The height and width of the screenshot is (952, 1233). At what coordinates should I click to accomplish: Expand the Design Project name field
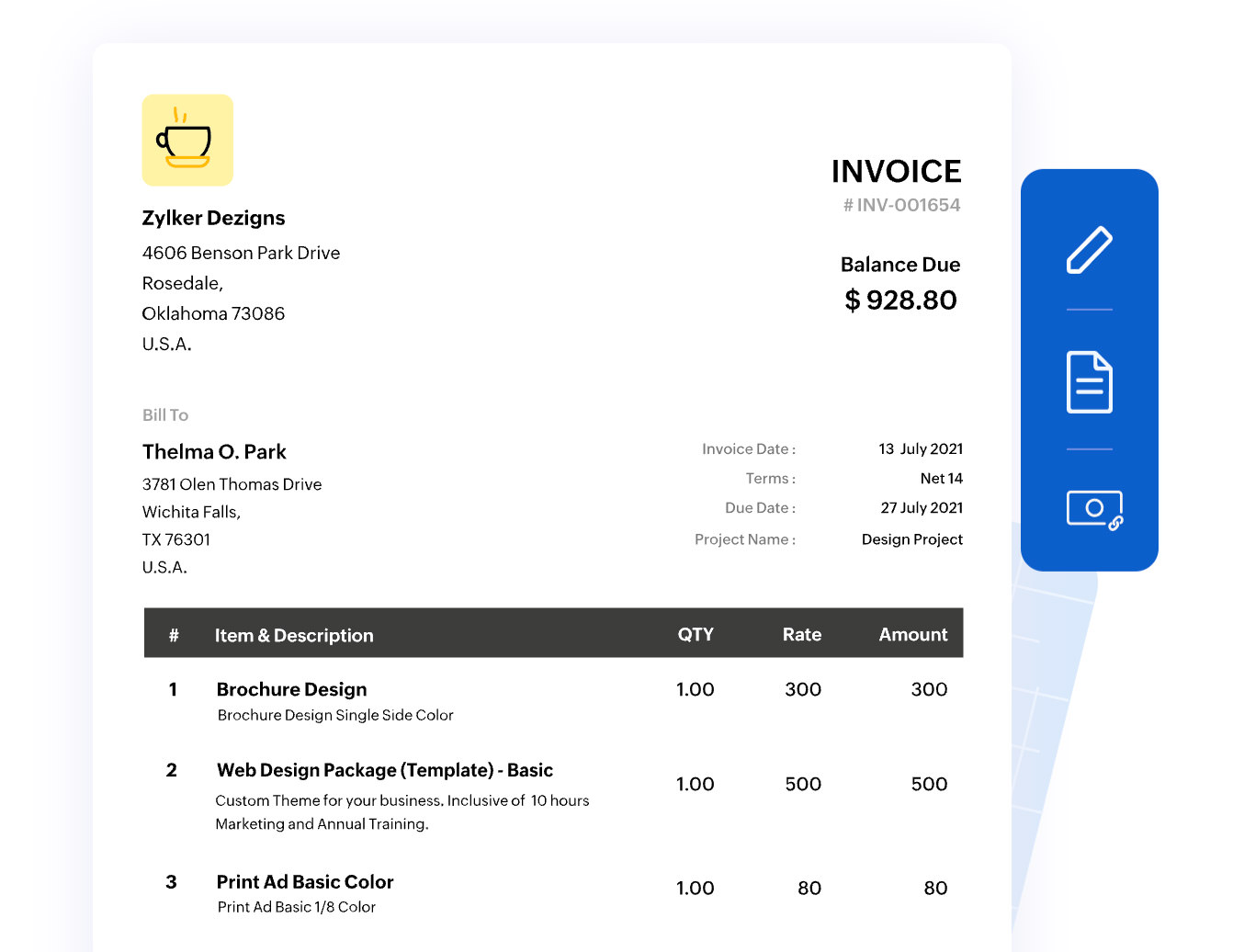(911, 539)
